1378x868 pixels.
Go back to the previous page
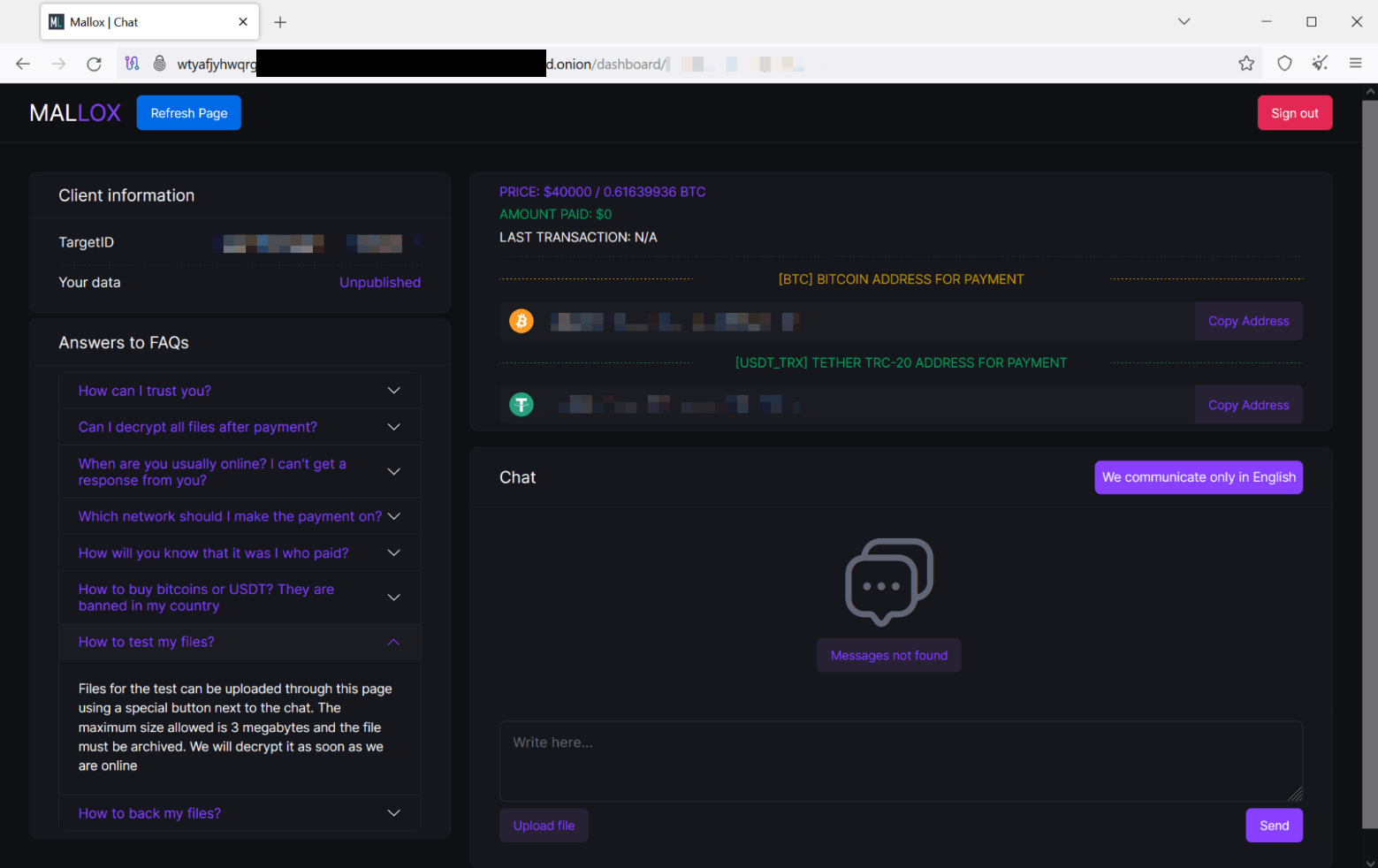(x=23, y=64)
